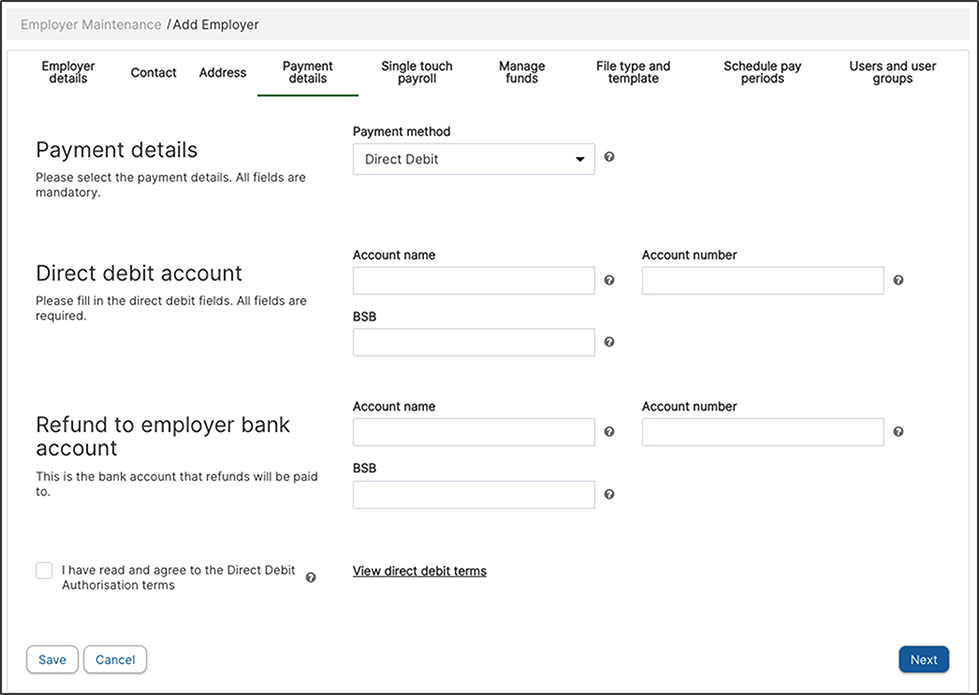Click the Next button
Image resolution: width=979 pixels, height=695 pixels.
point(923,659)
